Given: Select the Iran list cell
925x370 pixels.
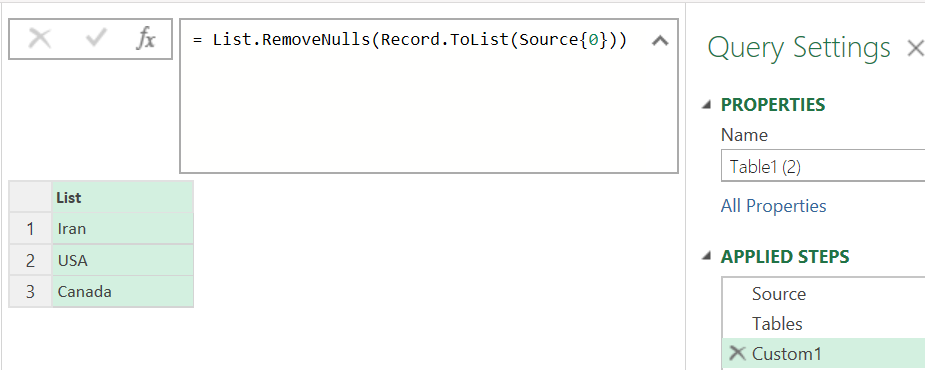Looking at the screenshot, I should (123, 228).
